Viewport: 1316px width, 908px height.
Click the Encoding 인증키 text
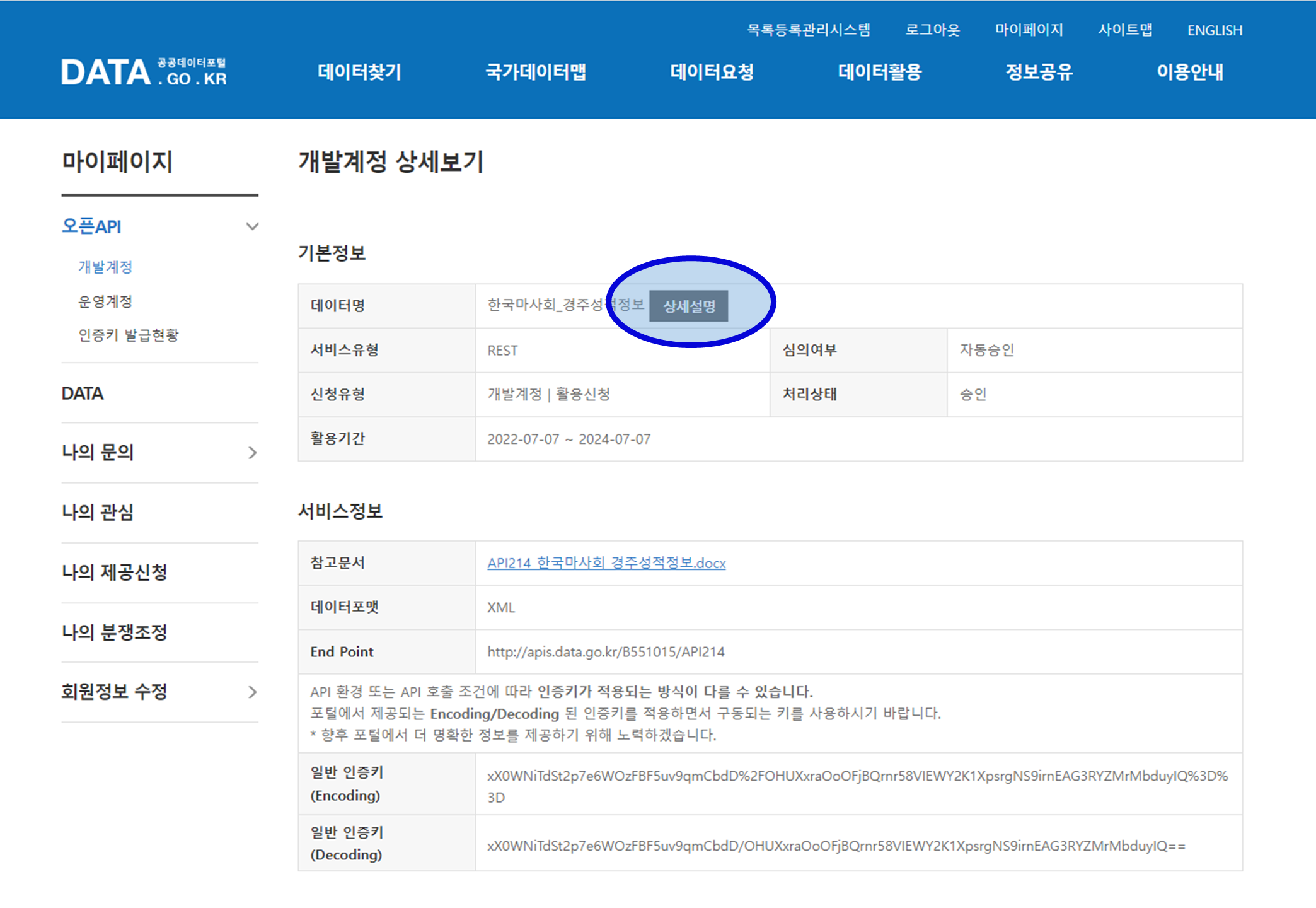click(857, 776)
